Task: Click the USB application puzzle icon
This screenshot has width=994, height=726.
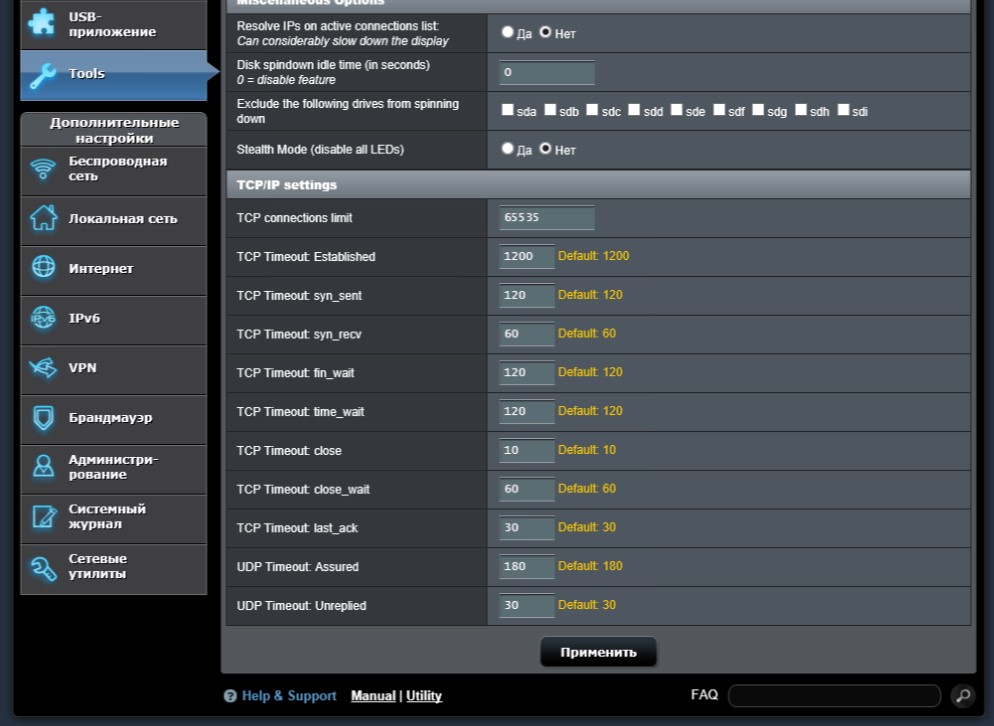Action: coord(42,24)
